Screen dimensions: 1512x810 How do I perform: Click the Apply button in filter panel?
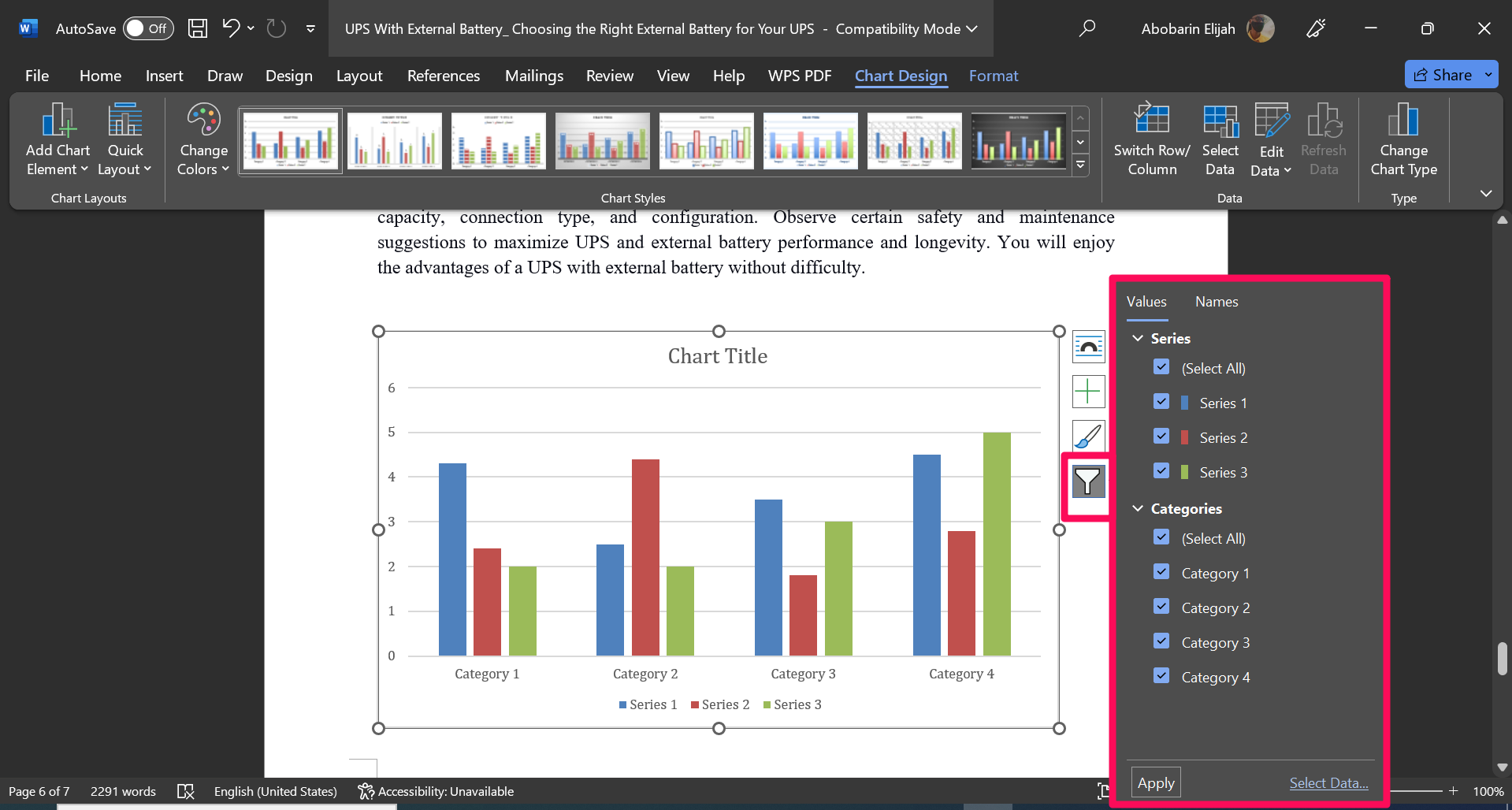point(1155,782)
